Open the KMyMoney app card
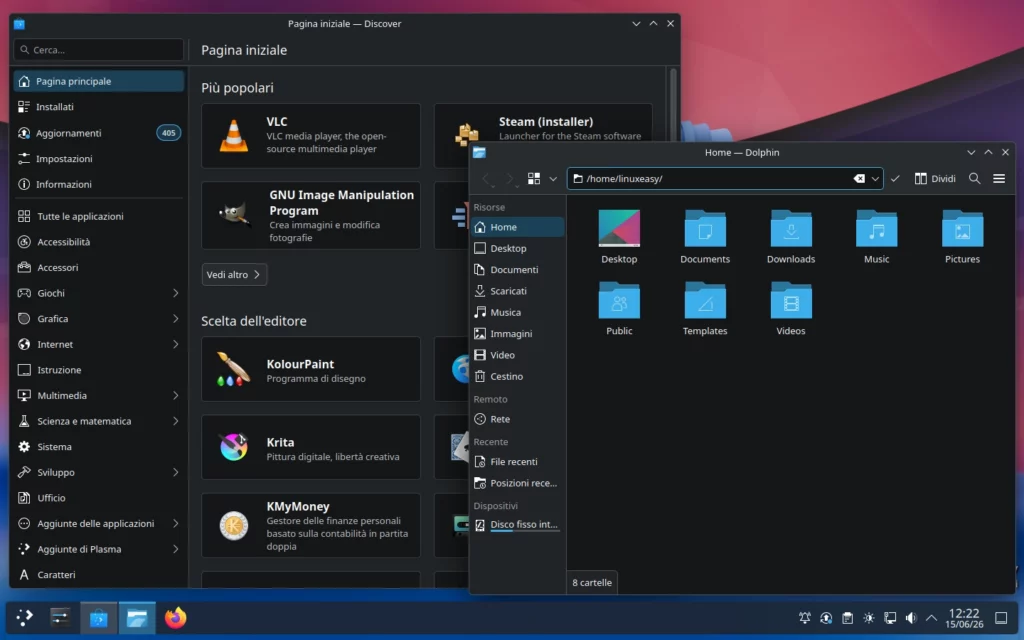 click(x=311, y=525)
